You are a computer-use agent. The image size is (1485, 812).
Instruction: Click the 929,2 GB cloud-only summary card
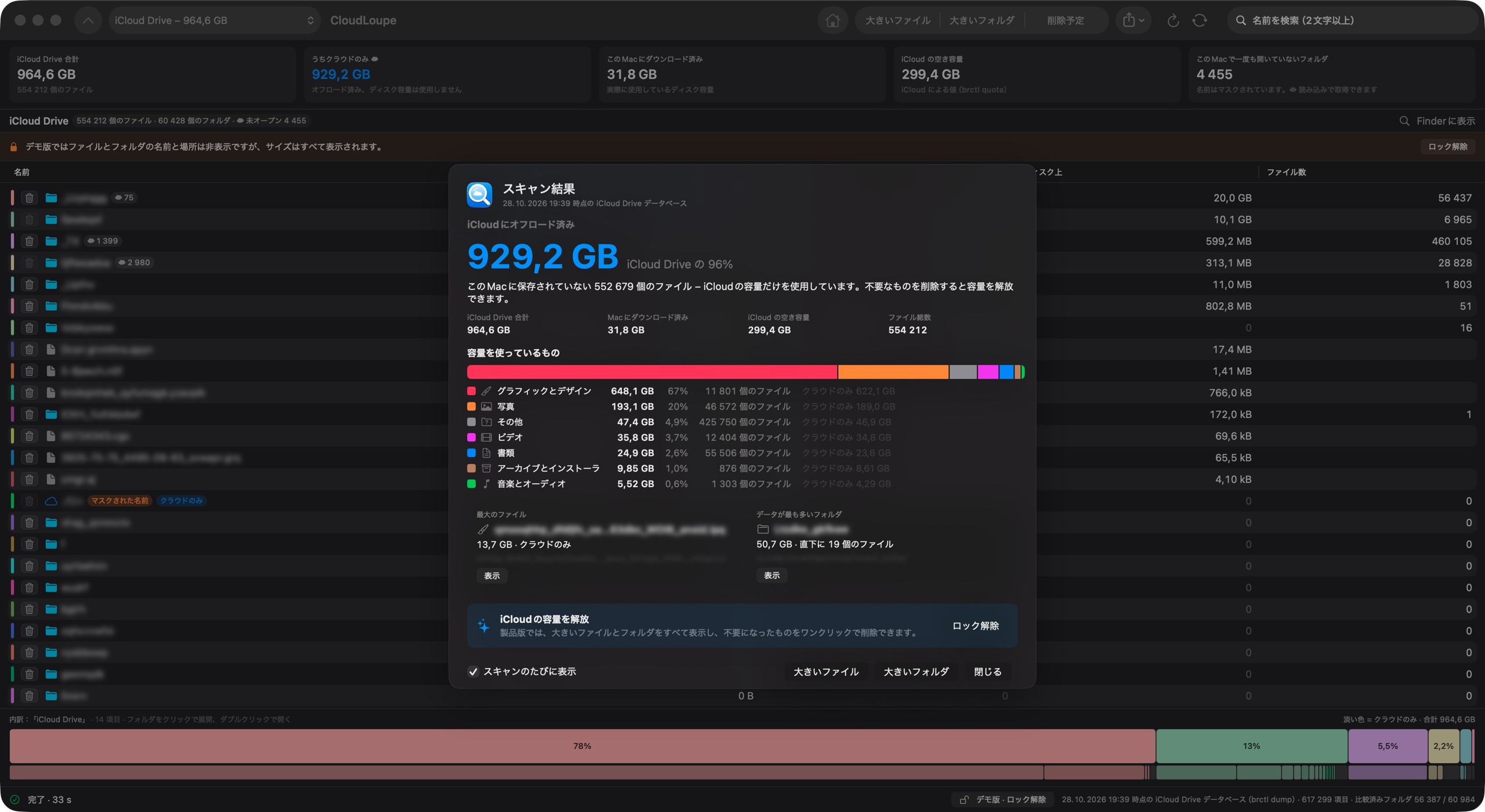point(447,74)
